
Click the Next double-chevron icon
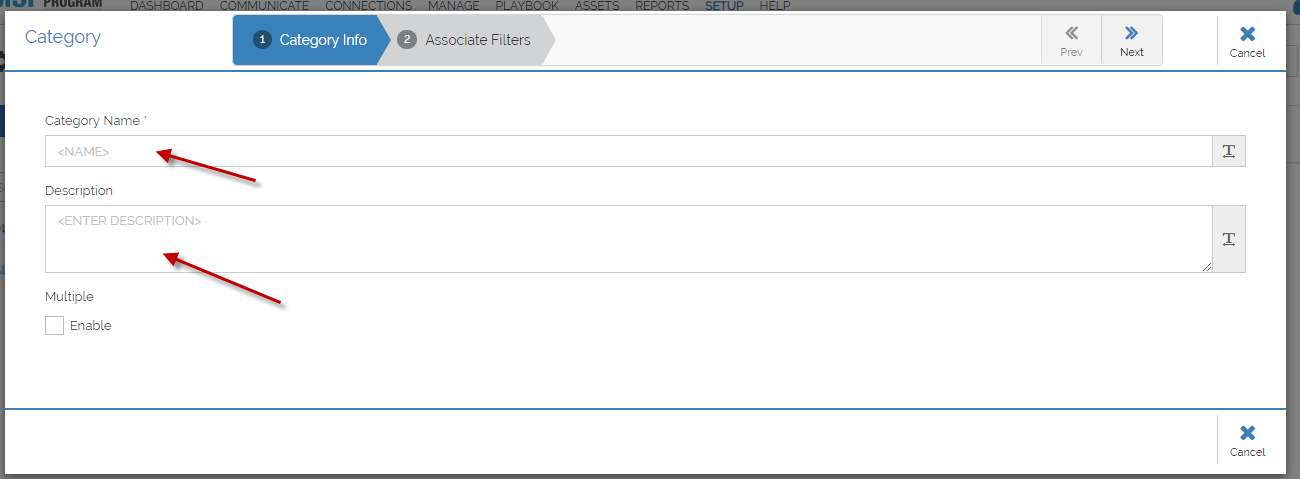click(x=1132, y=33)
